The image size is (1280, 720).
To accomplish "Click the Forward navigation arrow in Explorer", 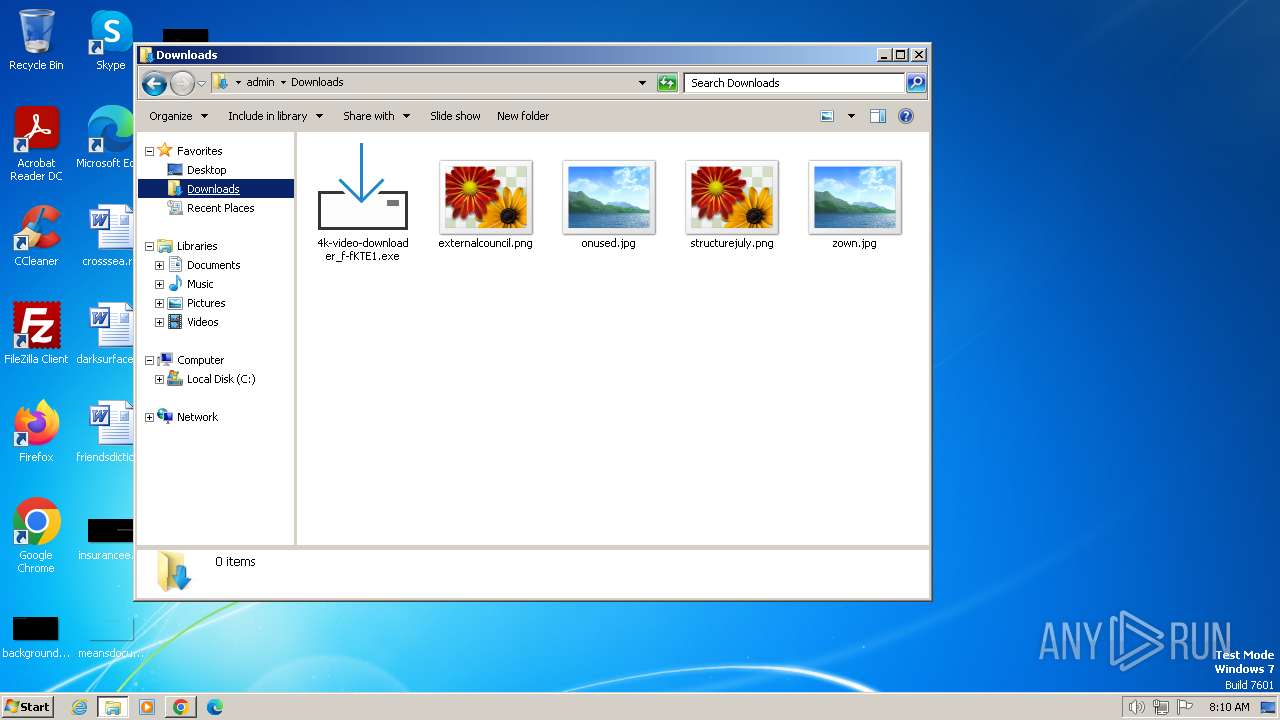I will coord(182,83).
